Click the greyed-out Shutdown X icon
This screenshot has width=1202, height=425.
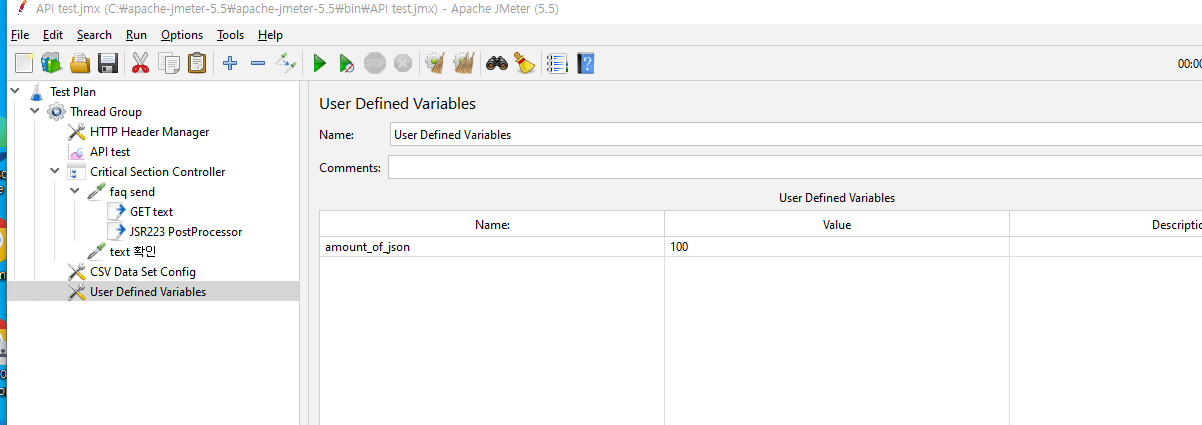tap(403, 64)
